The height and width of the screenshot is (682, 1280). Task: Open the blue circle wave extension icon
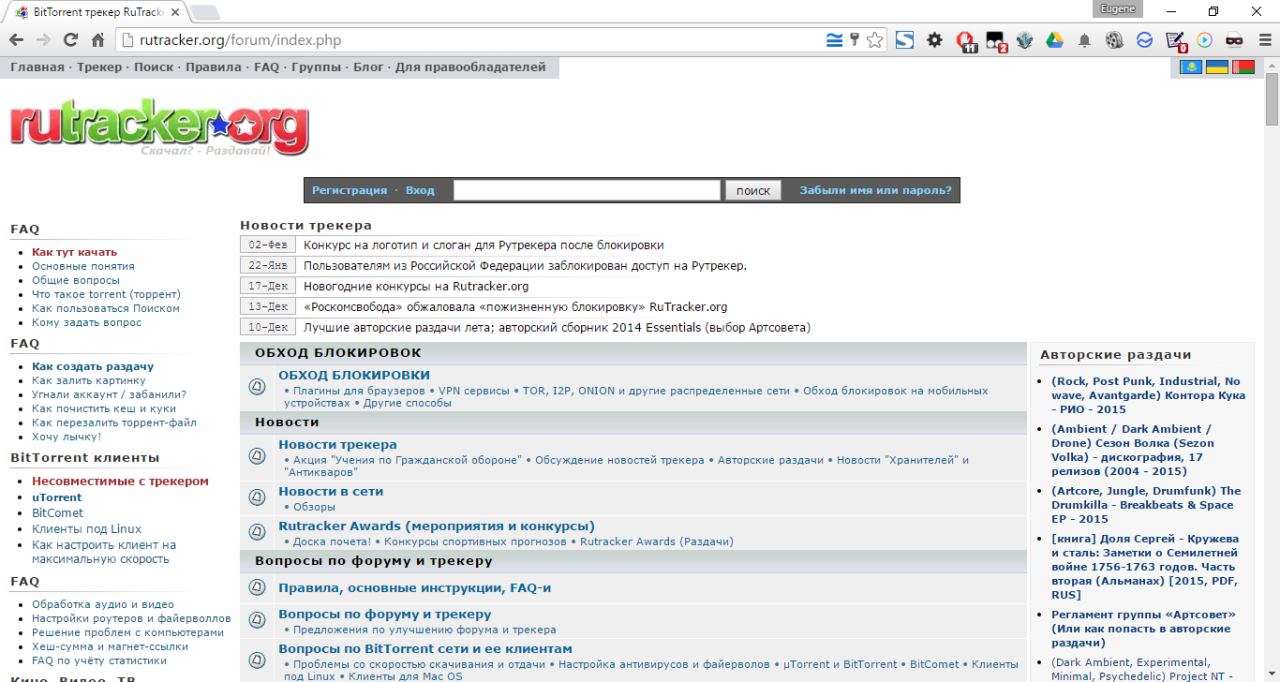click(x=1144, y=40)
